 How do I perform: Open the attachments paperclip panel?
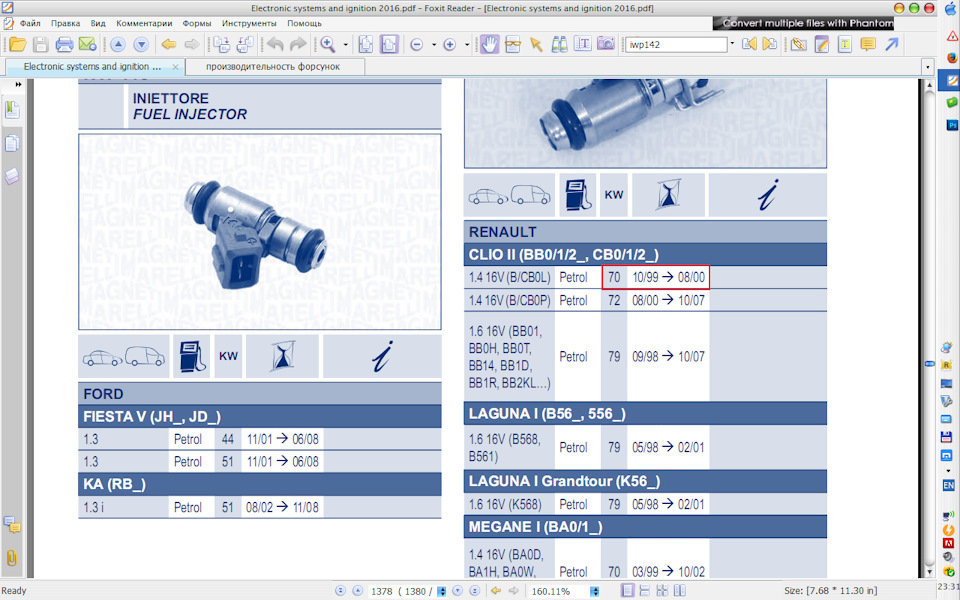click(12, 557)
